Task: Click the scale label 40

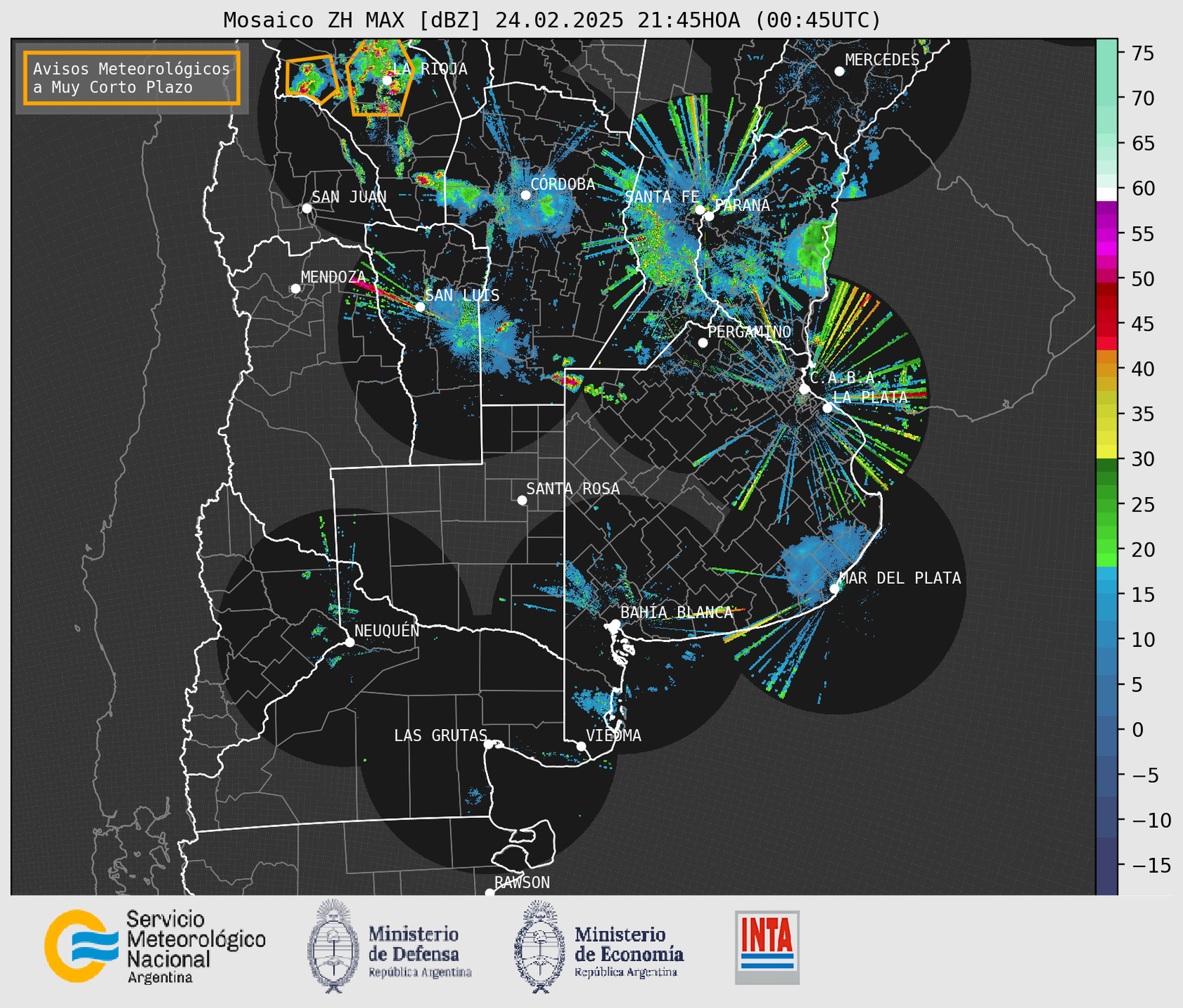Action: coord(1142,369)
